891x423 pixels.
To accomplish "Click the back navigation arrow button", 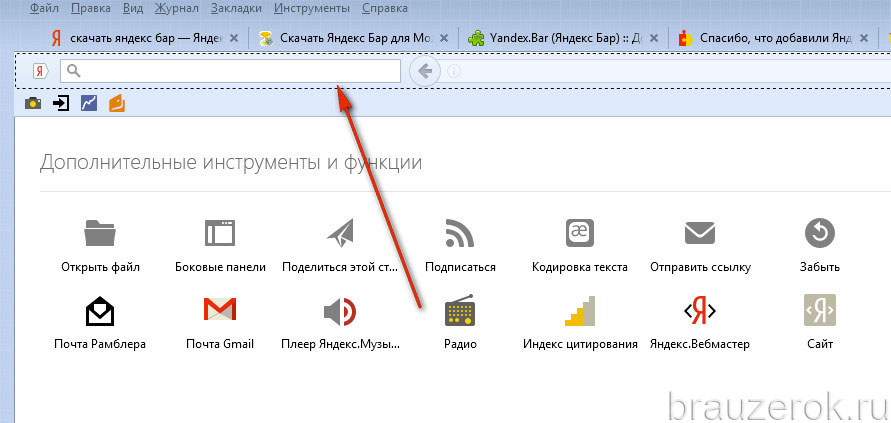I will [425, 71].
